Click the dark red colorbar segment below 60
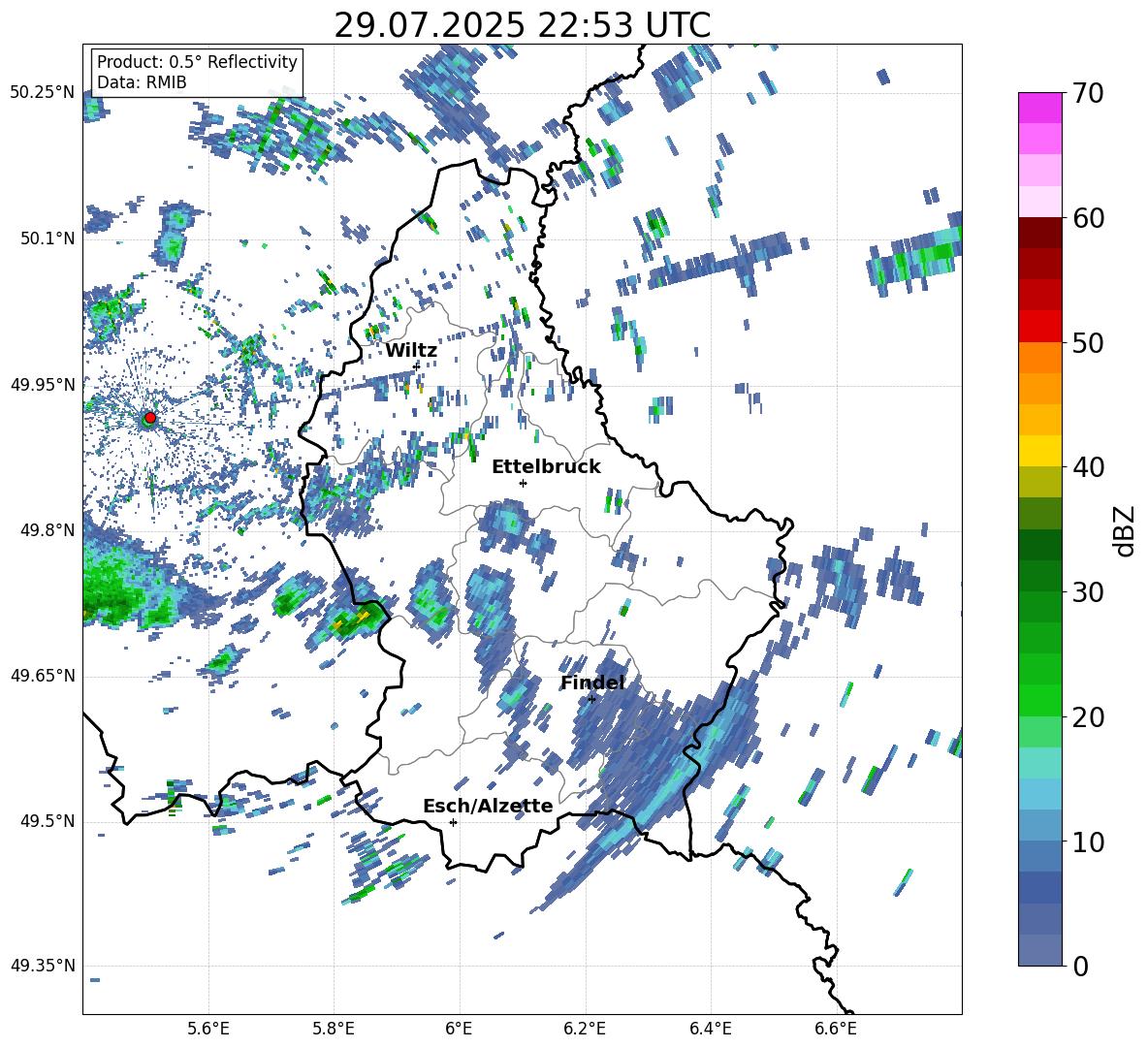The height and width of the screenshot is (1048, 1148). pyautogui.click(x=1040, y=233)
